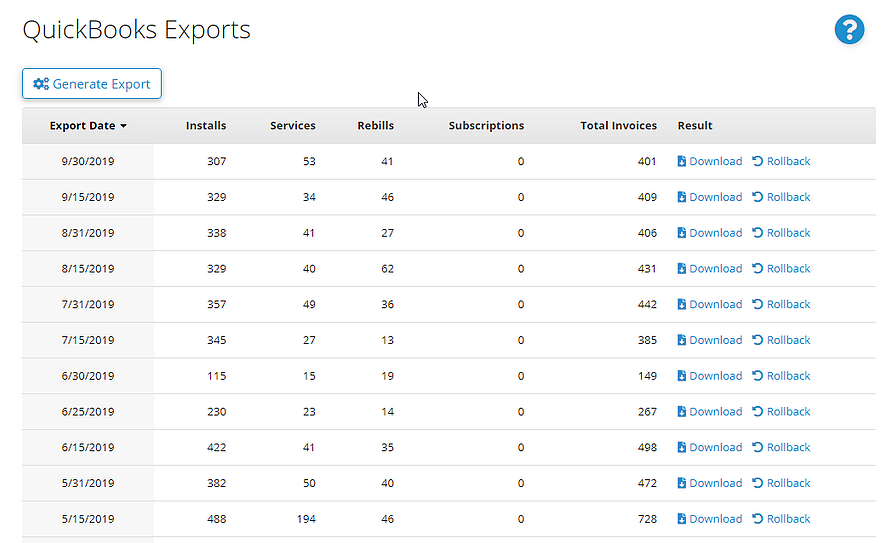Click the Total Invoices column header
Image resolution: width=887 pixels, height=543 pixels.
pyautogui.click(x=618, y=126)
